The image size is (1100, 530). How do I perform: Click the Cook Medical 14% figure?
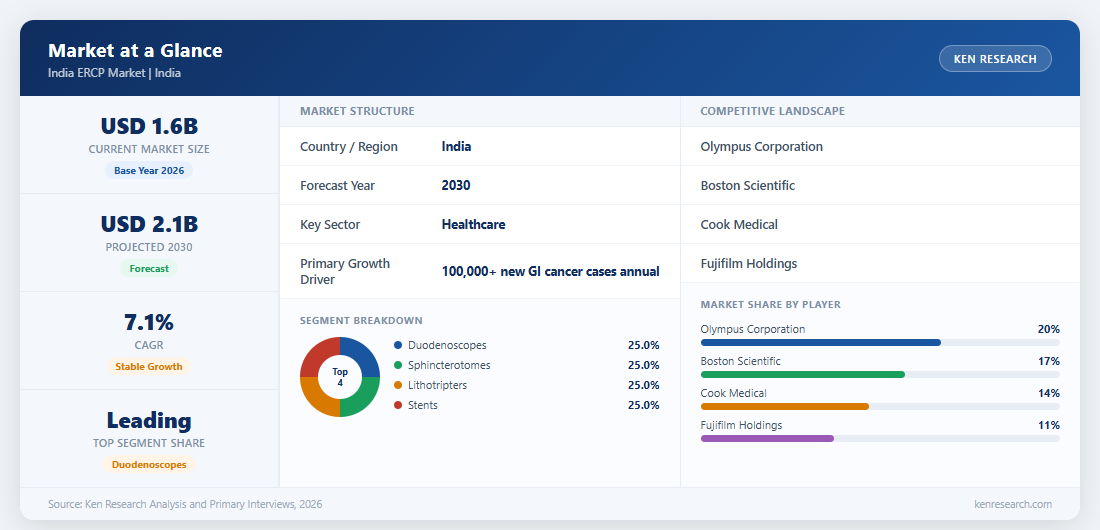[x=1049, y=393]
